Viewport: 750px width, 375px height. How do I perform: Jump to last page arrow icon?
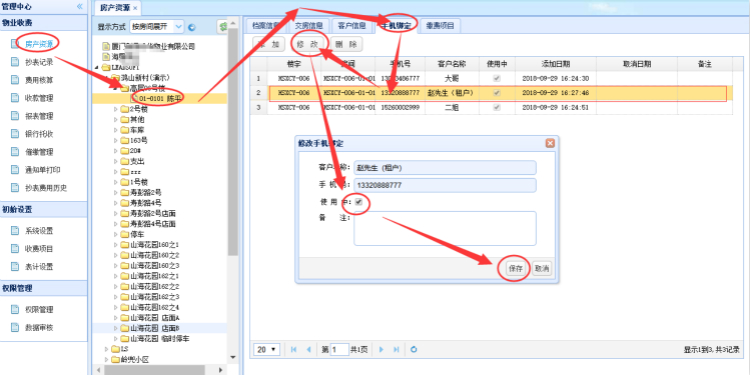coord(396,350)
